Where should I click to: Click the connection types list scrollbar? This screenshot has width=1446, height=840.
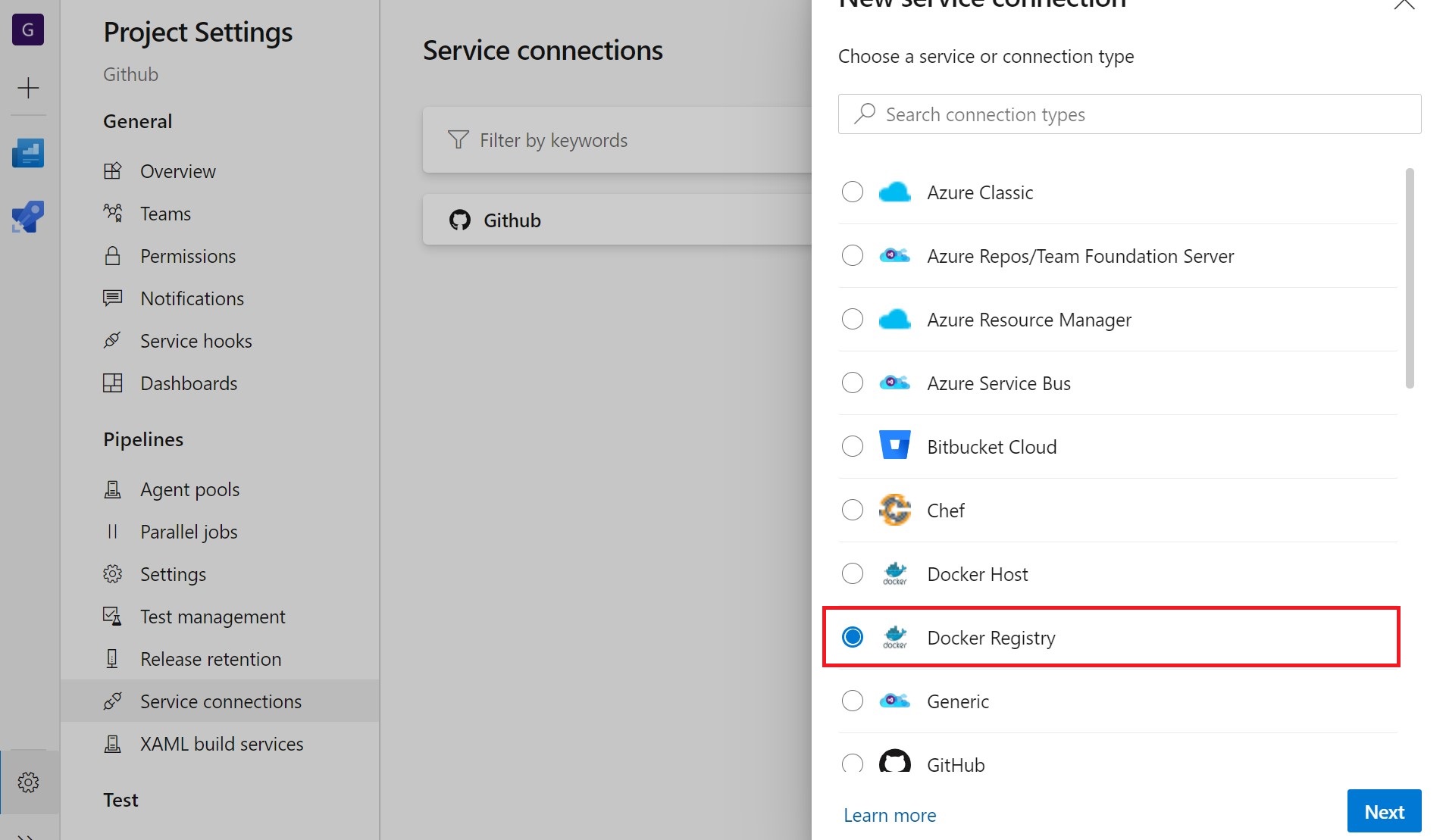1410,278
